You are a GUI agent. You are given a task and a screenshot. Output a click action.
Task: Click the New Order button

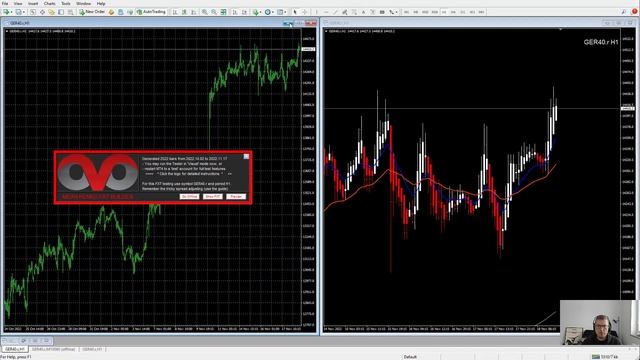92,12
